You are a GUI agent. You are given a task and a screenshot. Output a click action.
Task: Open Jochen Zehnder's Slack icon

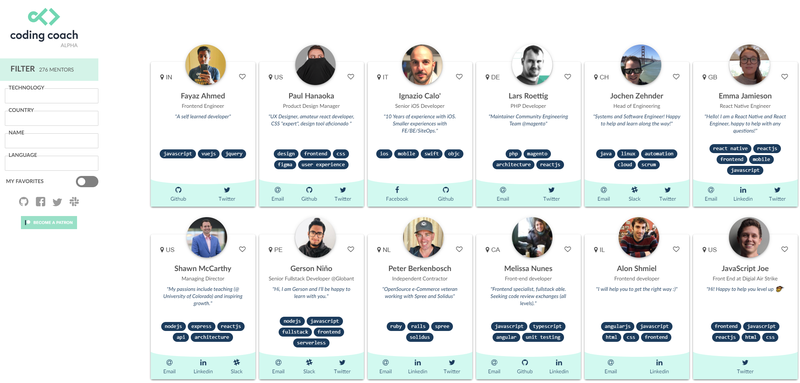(635, 190)
